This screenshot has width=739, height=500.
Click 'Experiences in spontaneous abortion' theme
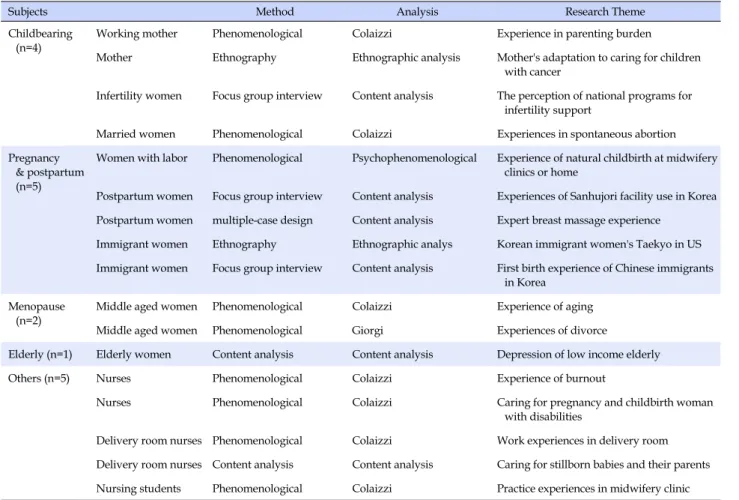[x=586, y=134]
